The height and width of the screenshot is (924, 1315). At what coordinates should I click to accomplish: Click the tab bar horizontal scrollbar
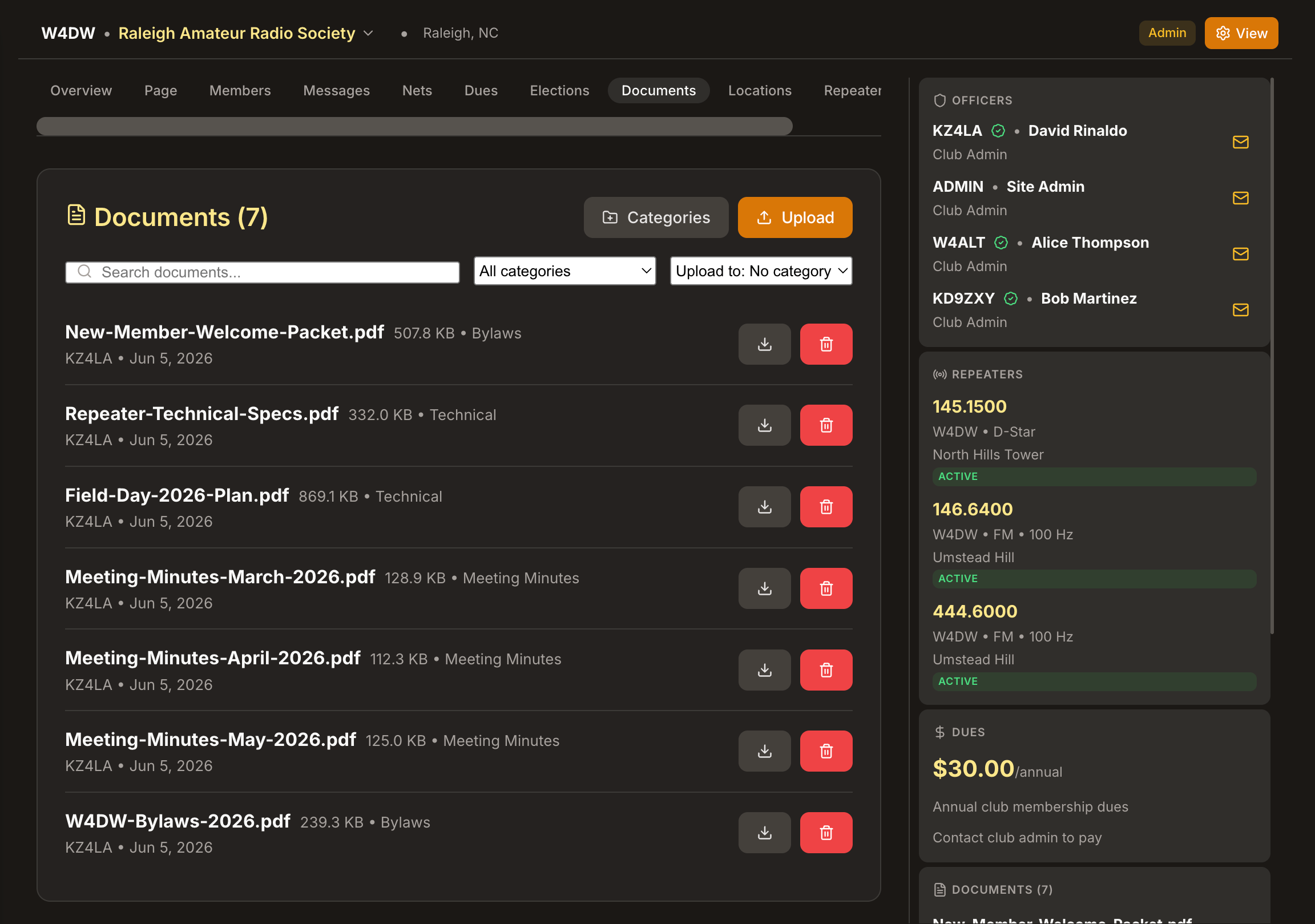pyautogui.click(x=414, y=126)
